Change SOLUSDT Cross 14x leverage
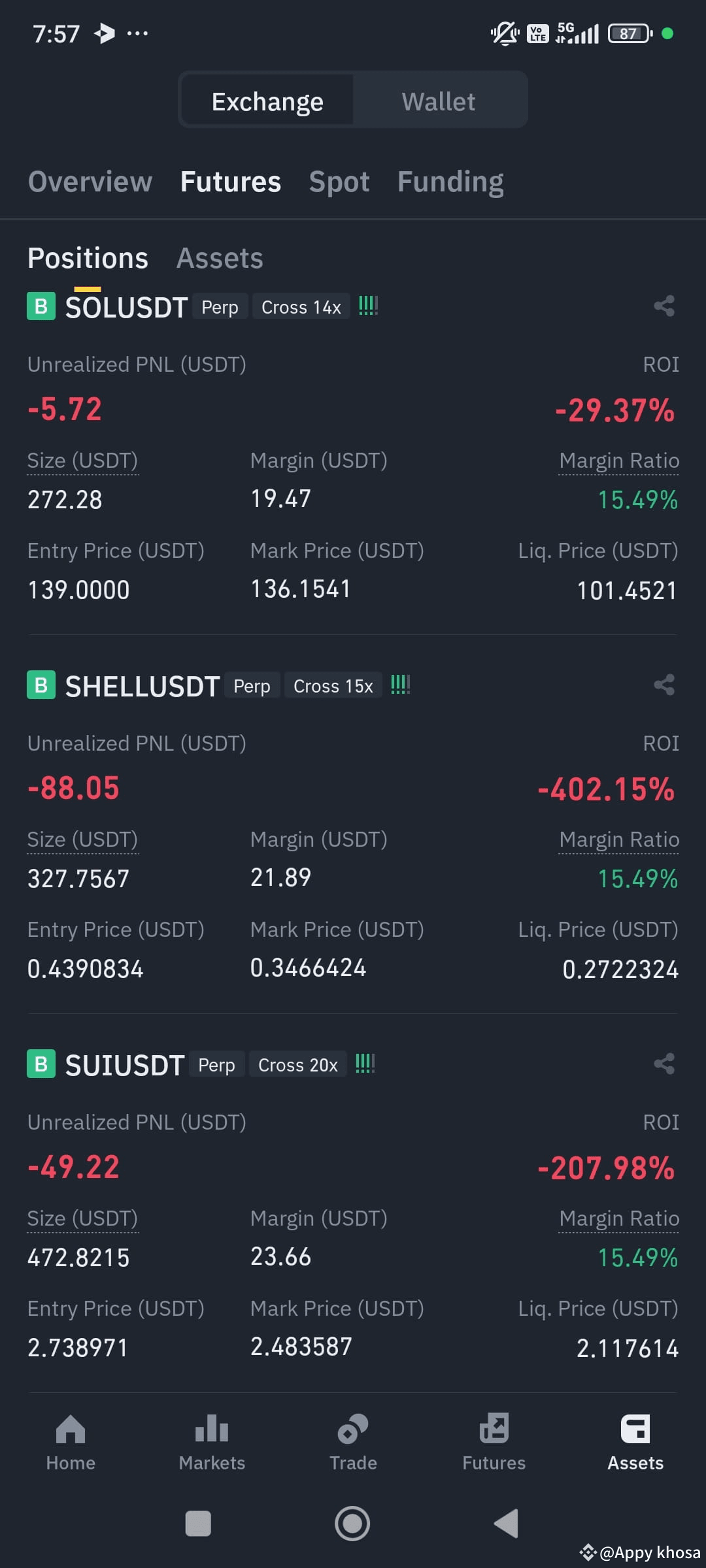Image resolution: width=706 pixels, height=1568 pixels. (x=301, y=307)
